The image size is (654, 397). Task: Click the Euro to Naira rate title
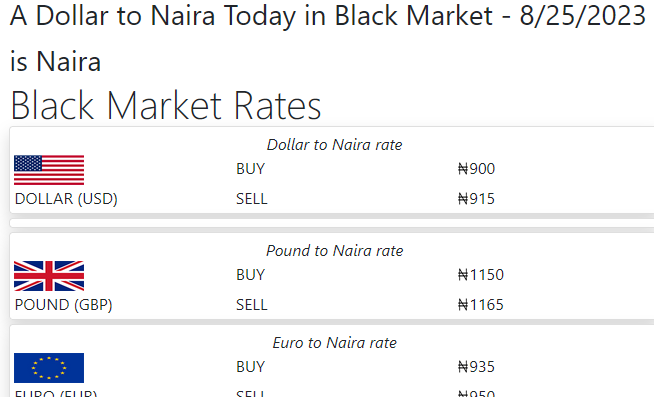coord(335,343)
